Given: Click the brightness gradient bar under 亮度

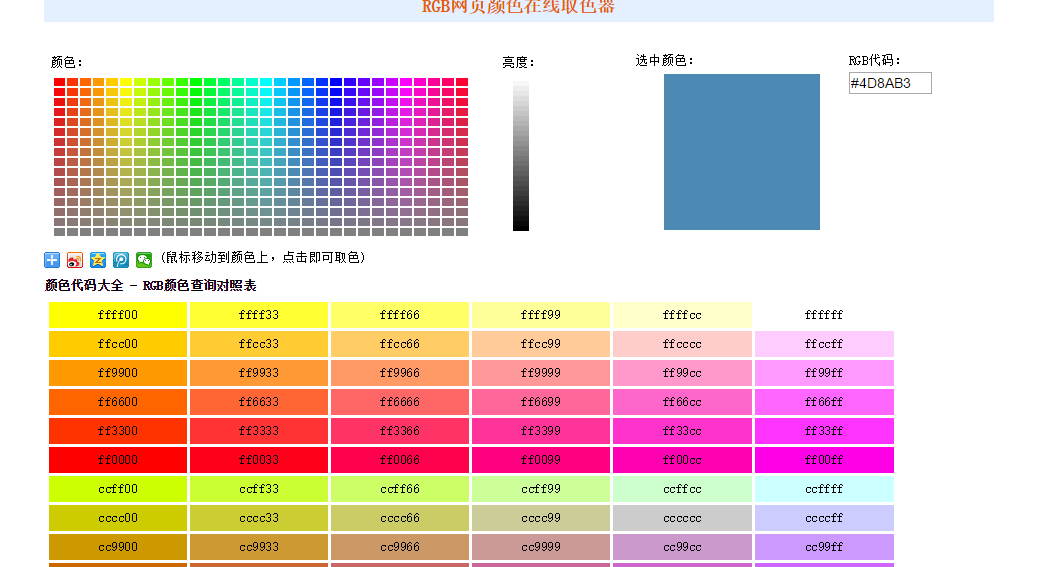Looking at the screenshot, I should coord(521,156).
